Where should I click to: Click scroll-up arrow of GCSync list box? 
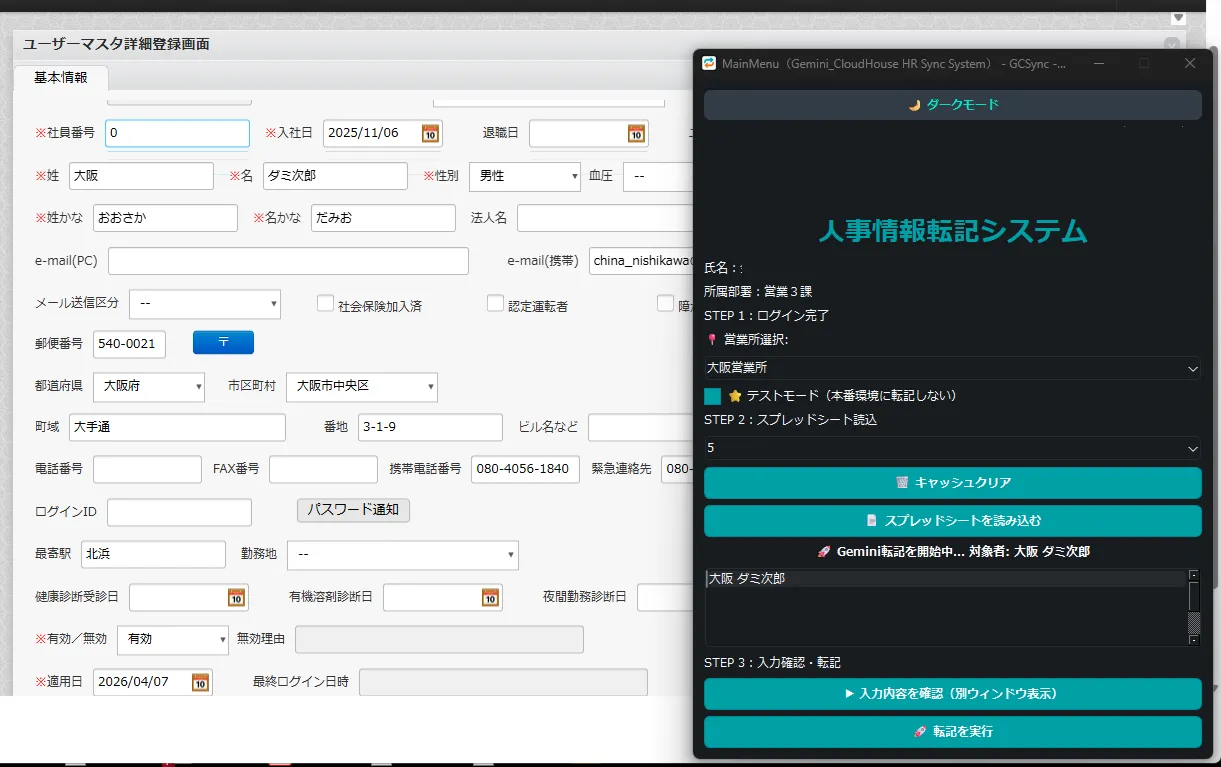point(1193,575)
